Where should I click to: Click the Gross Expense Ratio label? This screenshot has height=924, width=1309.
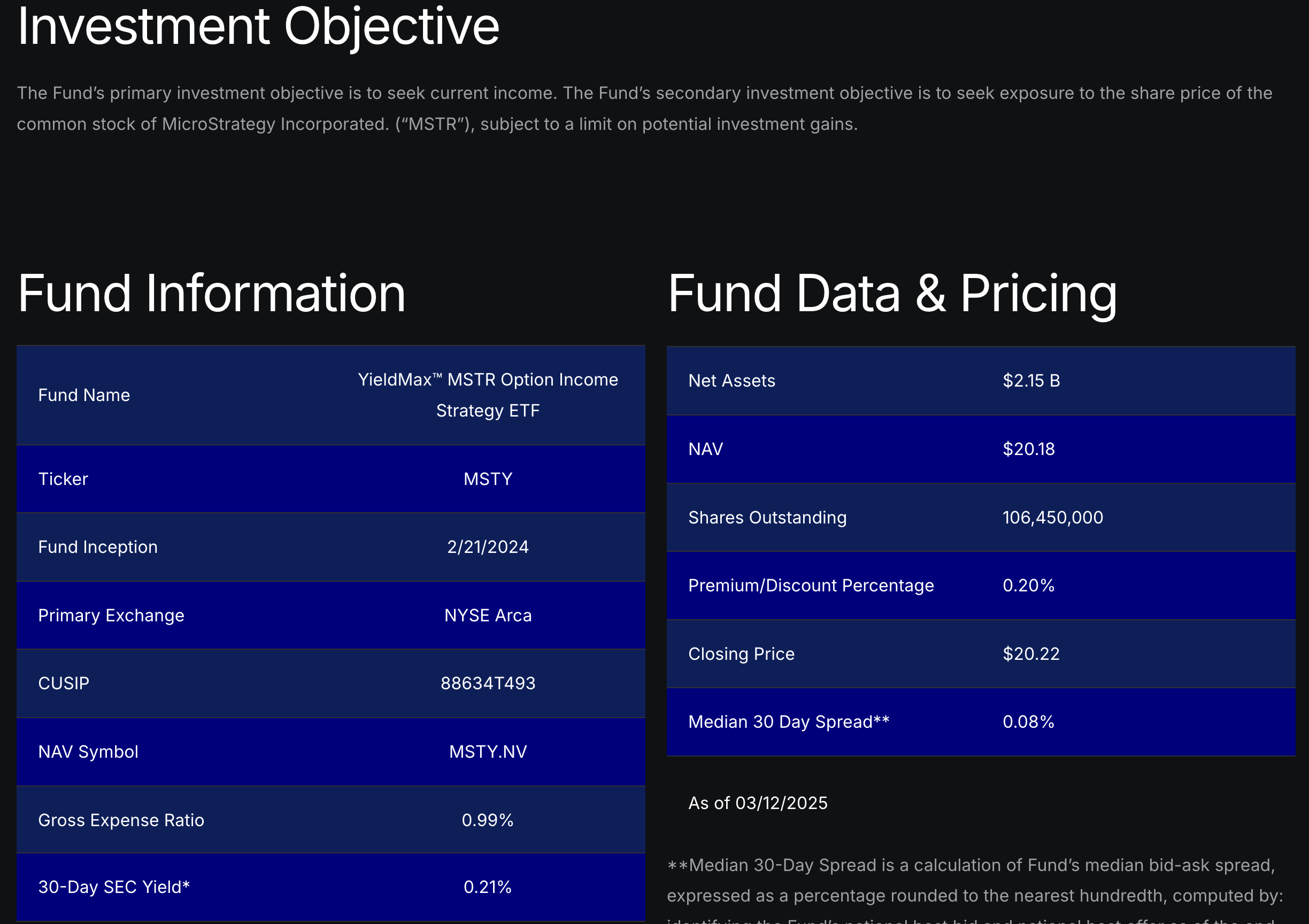[121, 820]
